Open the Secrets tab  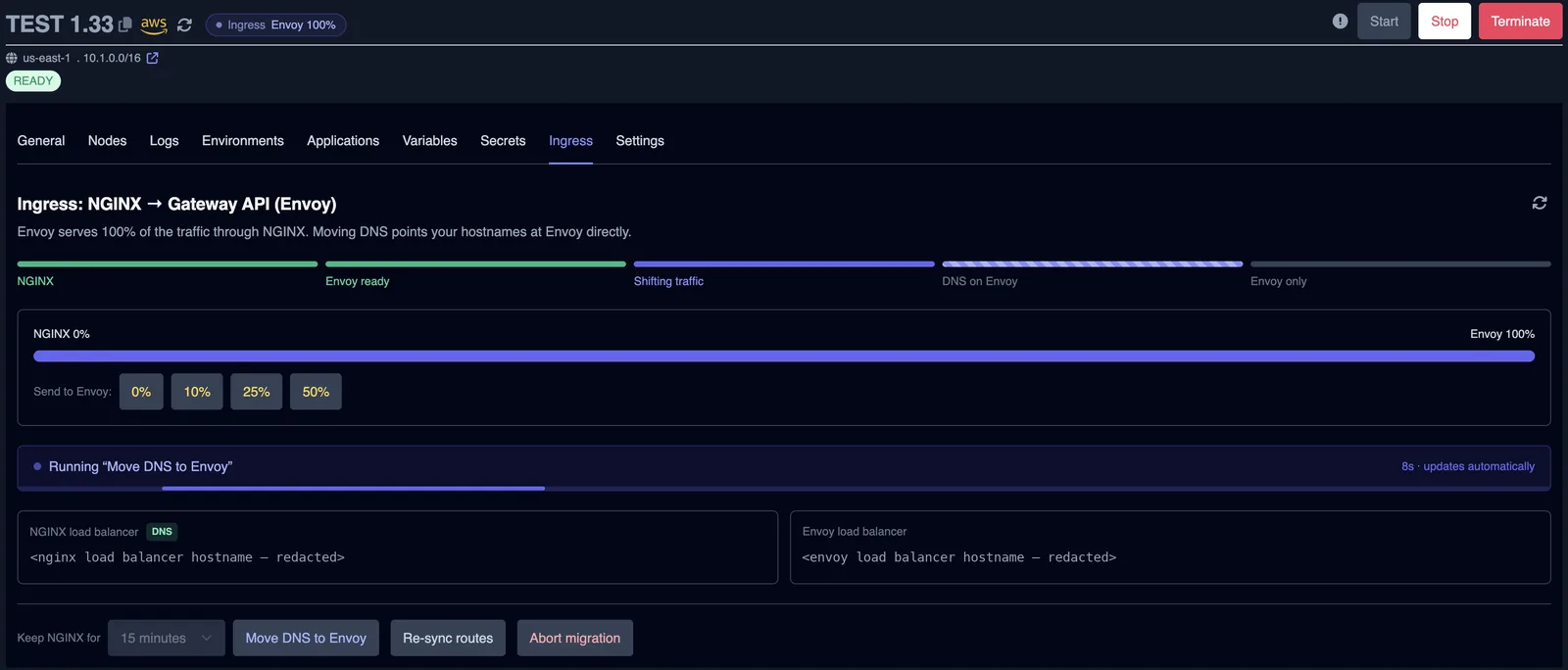tap(503, 141)
